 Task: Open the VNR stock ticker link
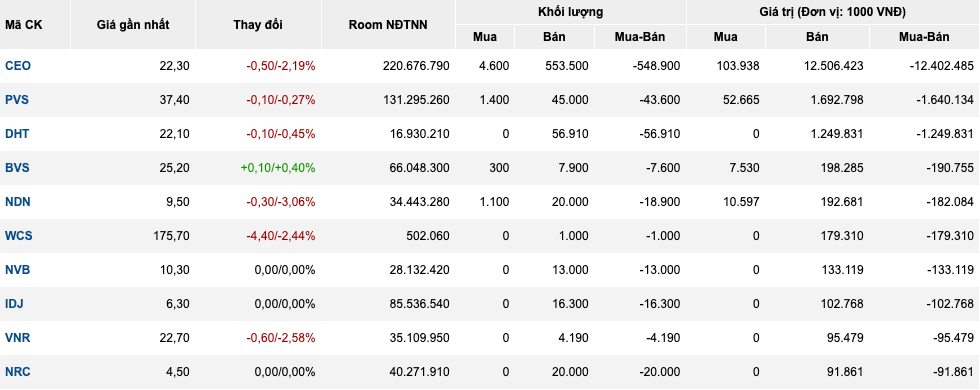tap(18, 338)
